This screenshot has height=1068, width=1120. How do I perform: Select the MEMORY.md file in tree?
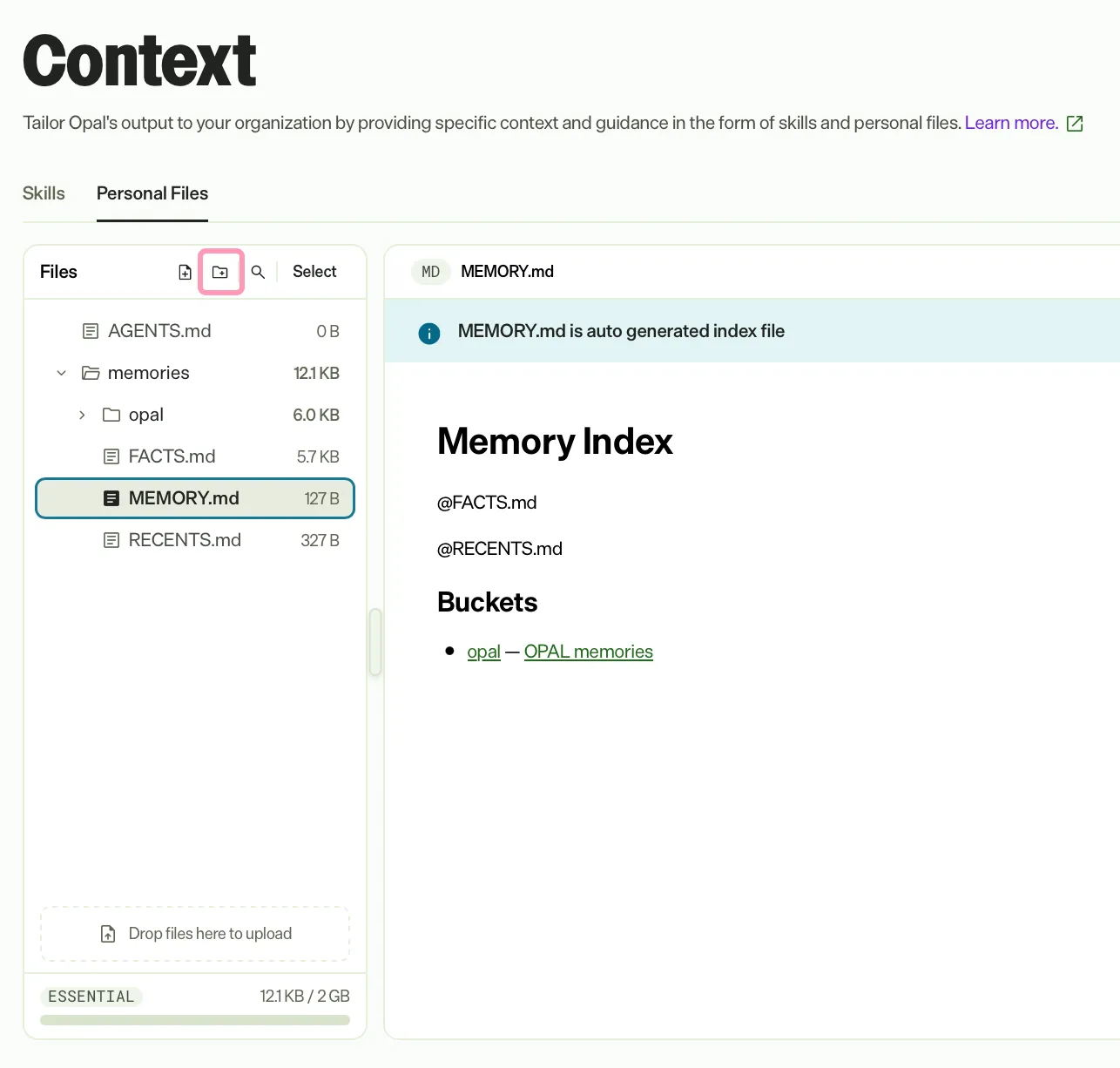(x=195, y=498)
